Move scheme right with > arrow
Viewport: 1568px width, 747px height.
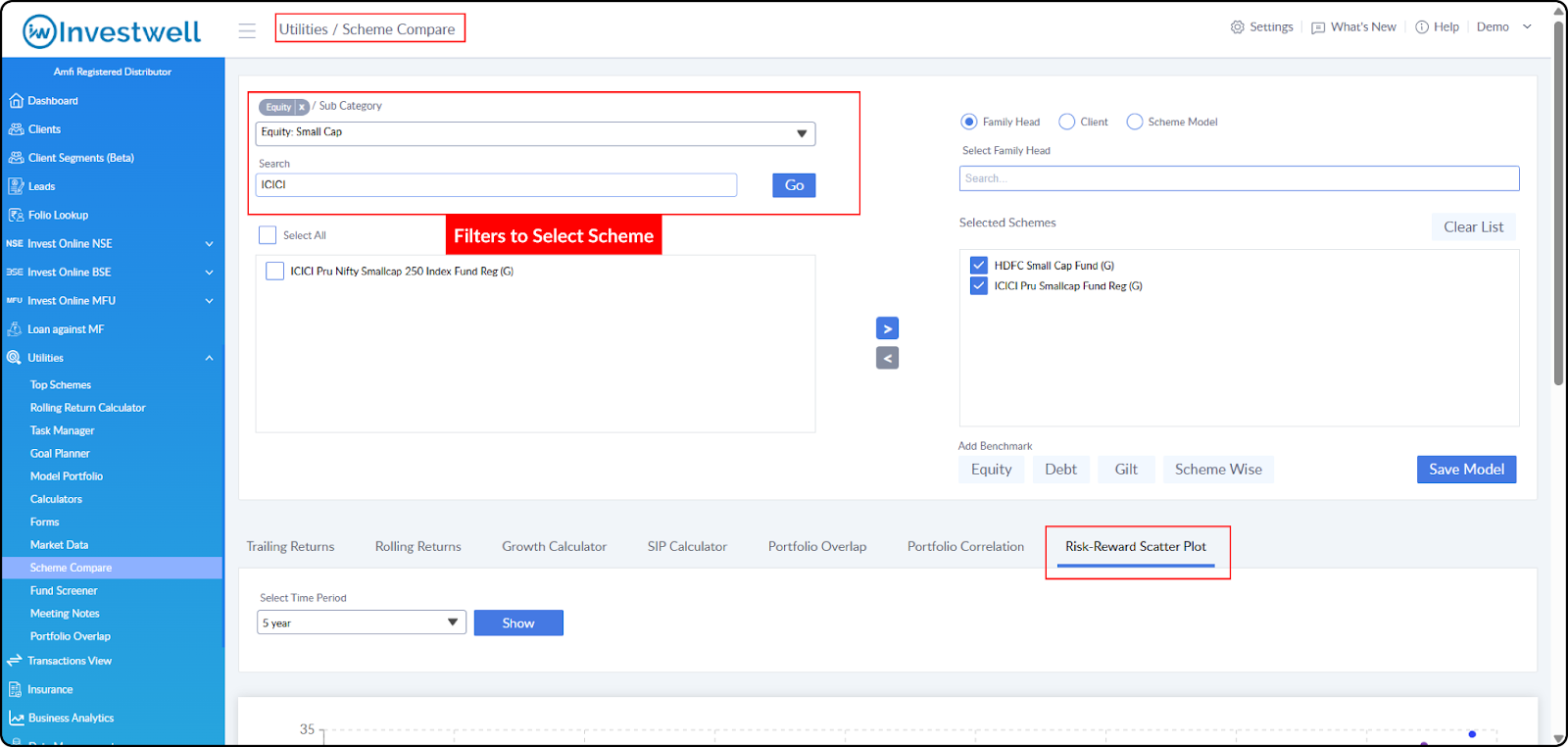[x=887, y=328]
